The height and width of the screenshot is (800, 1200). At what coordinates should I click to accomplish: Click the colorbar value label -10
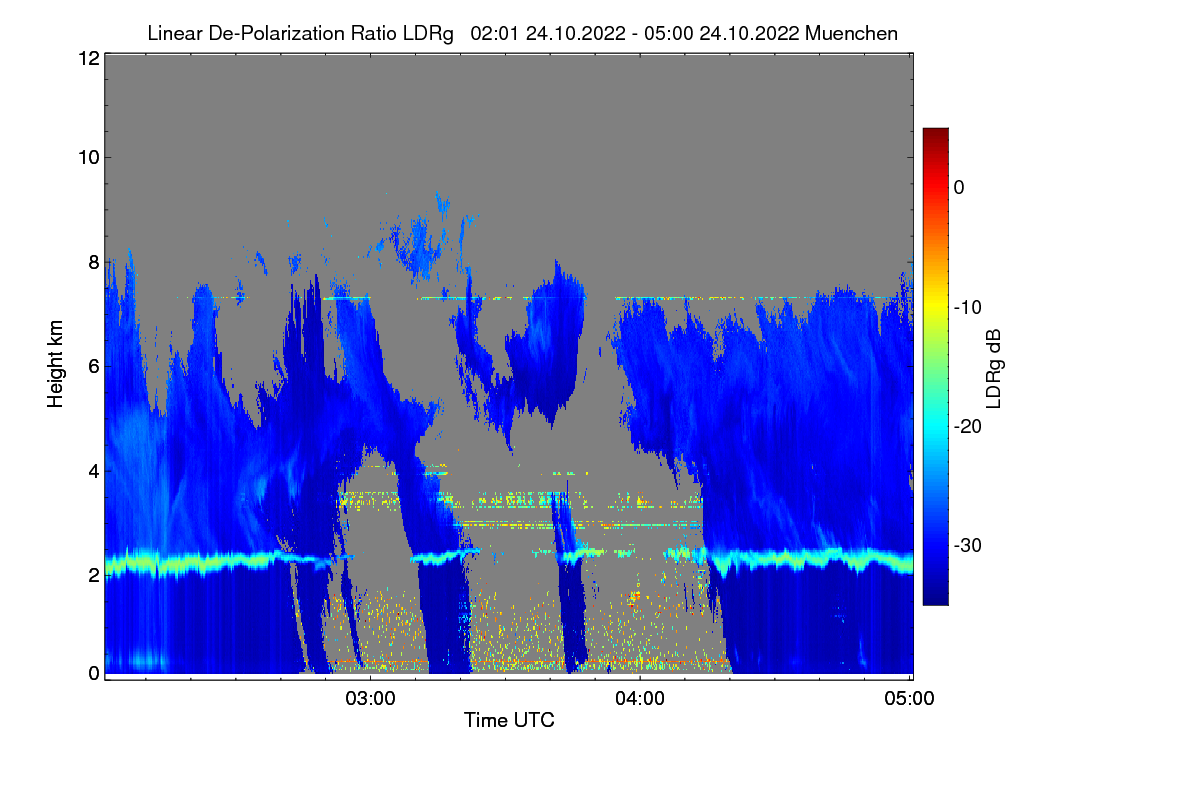(x=966, y=307)
